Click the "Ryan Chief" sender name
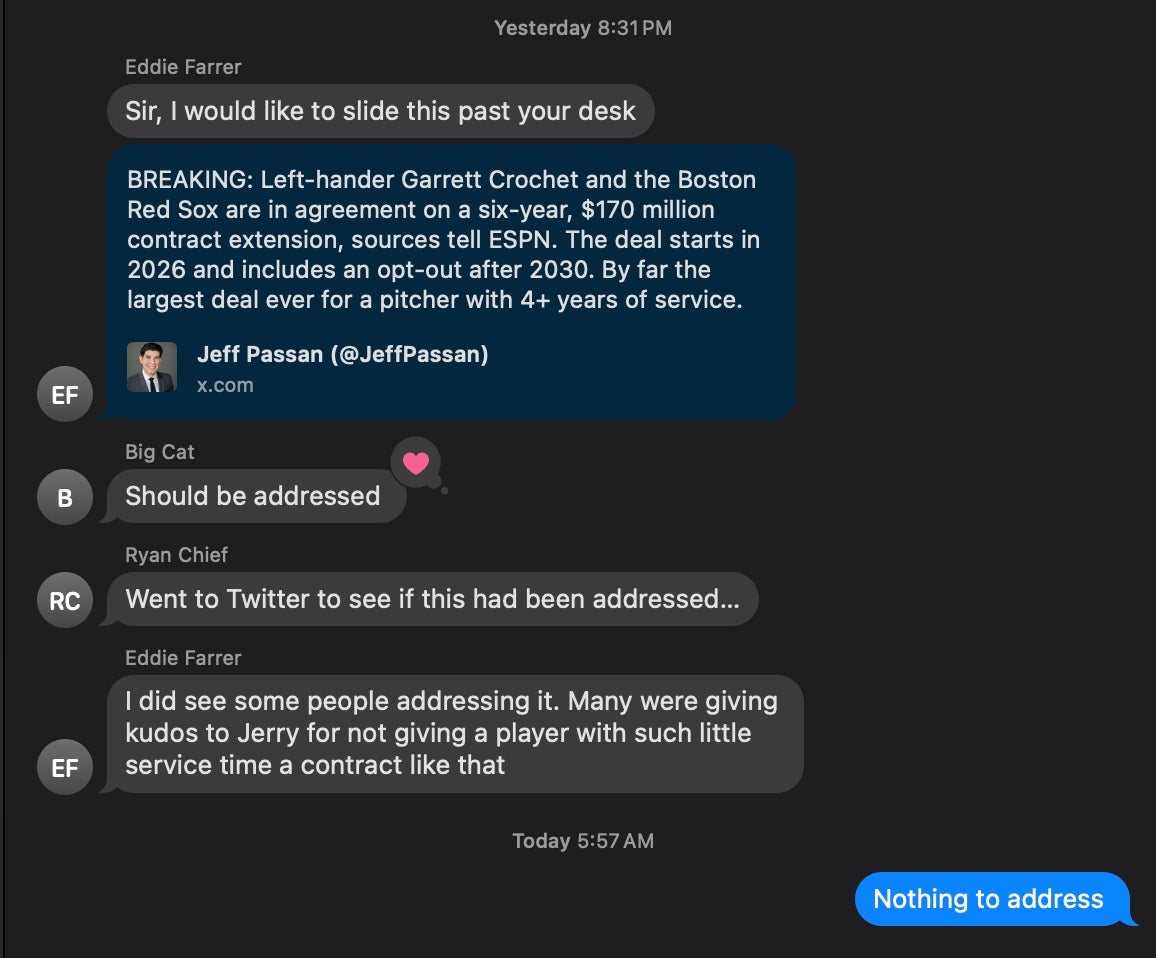This screenshot has height=958, width=1156. [176, 555]
